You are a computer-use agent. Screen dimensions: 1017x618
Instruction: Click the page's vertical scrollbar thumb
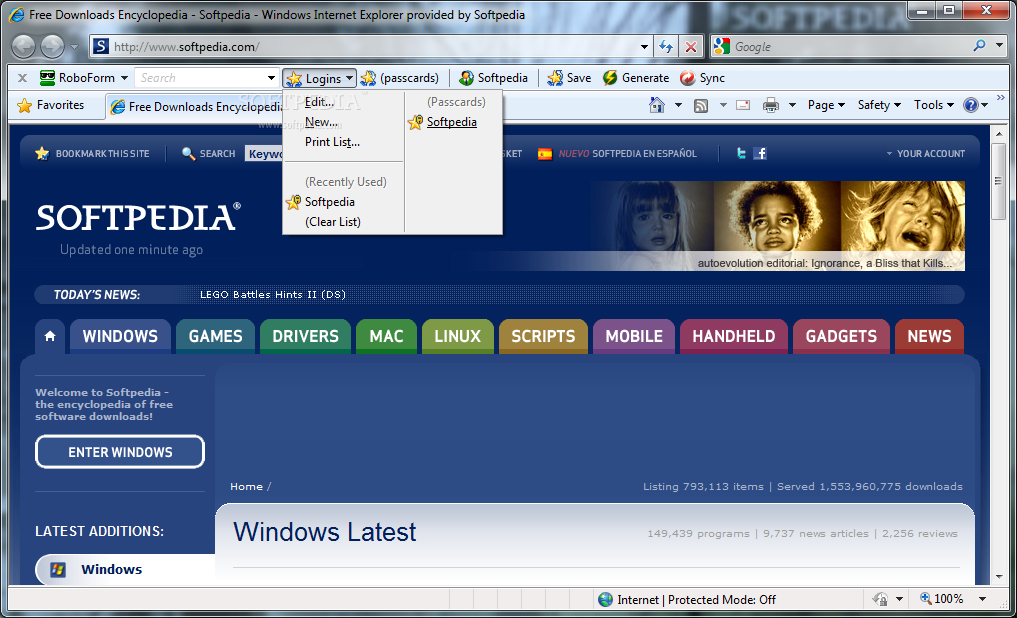999,181
